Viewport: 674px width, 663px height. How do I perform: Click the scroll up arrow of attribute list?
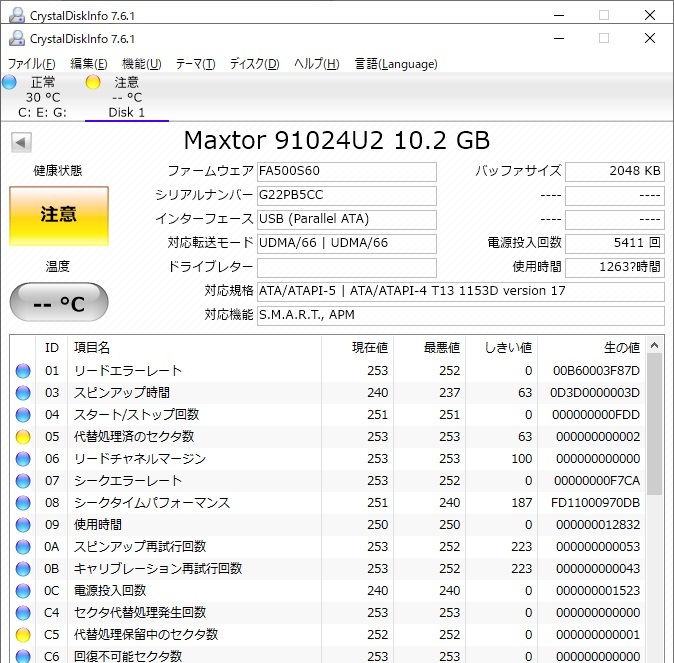coord(655,345)
